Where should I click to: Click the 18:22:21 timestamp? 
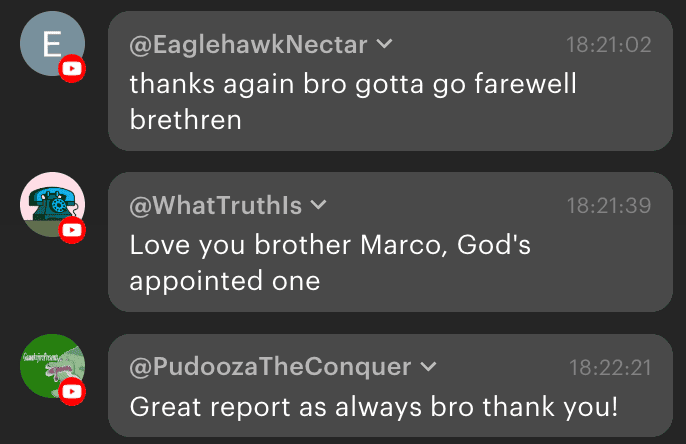(609, 367)
